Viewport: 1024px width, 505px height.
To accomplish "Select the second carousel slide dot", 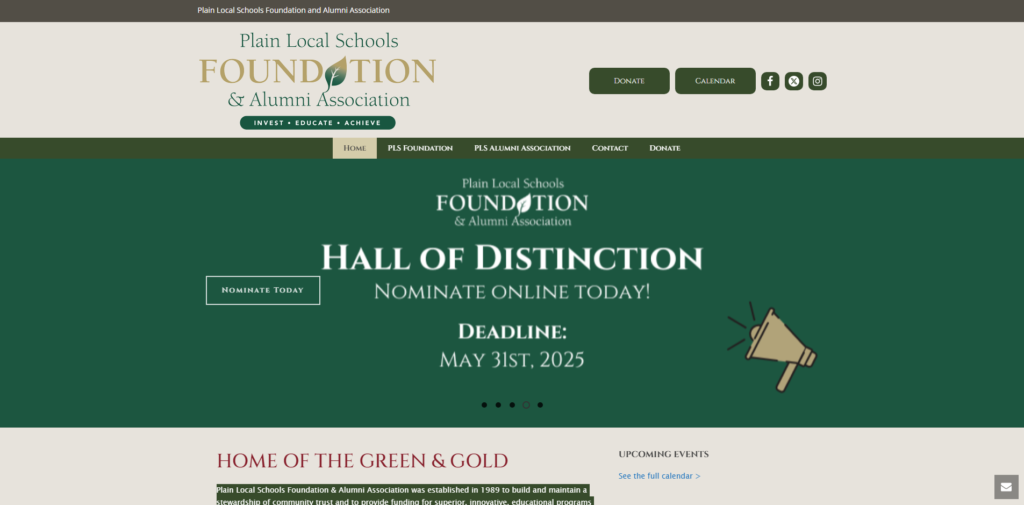I will (498, 405).
